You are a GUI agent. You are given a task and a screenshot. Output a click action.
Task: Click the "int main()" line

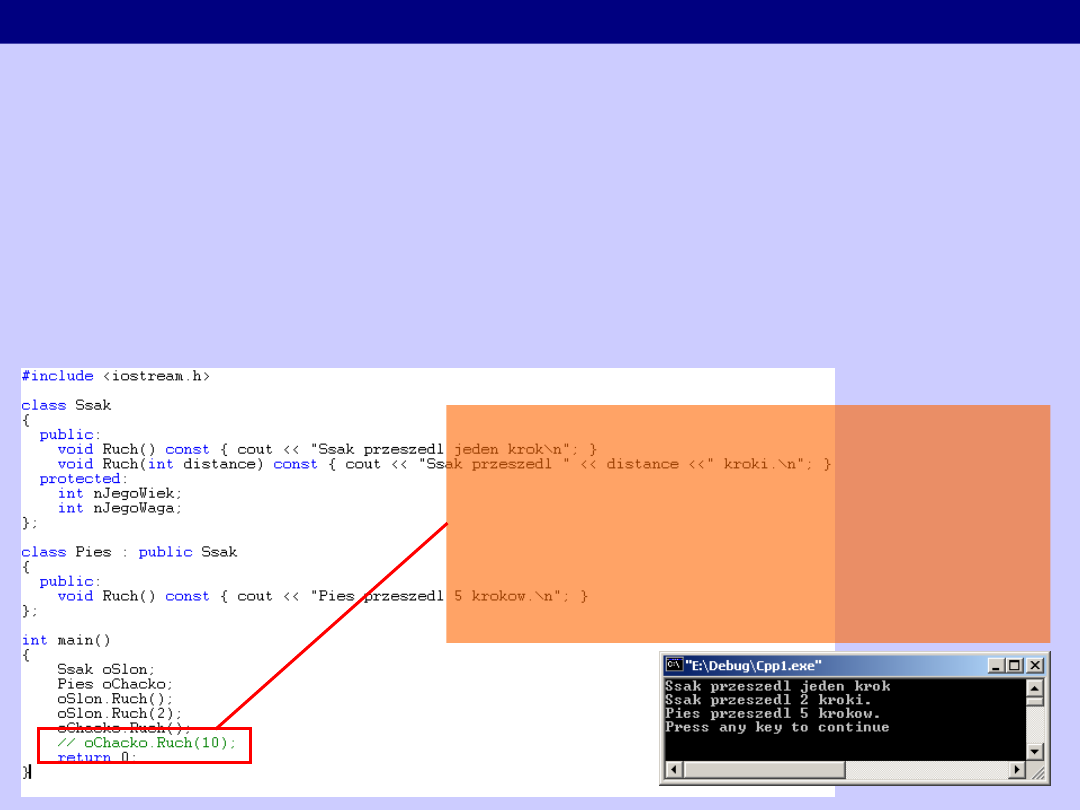tap(66, 640)
